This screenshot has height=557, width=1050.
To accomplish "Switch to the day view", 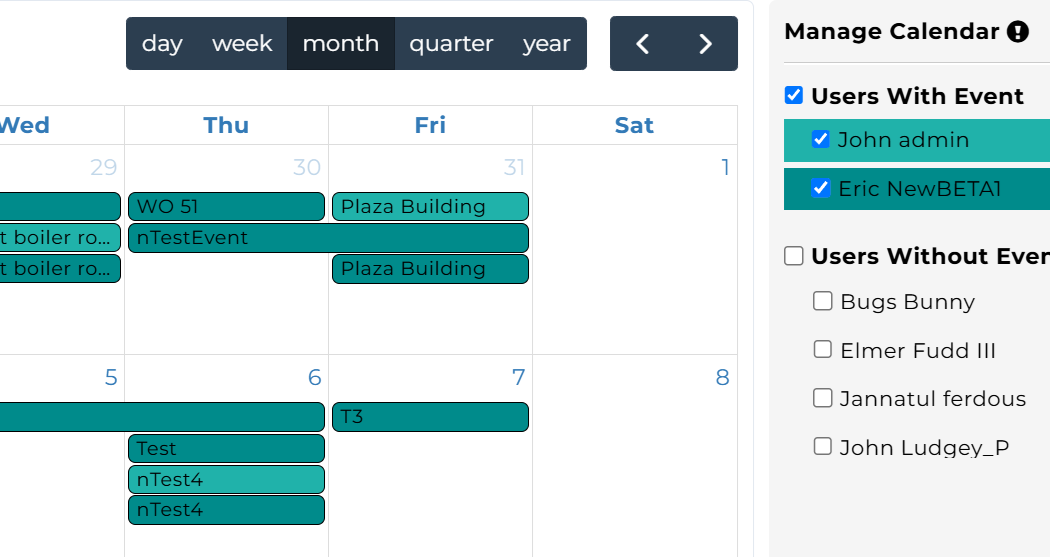I will (x=162, y=44).
